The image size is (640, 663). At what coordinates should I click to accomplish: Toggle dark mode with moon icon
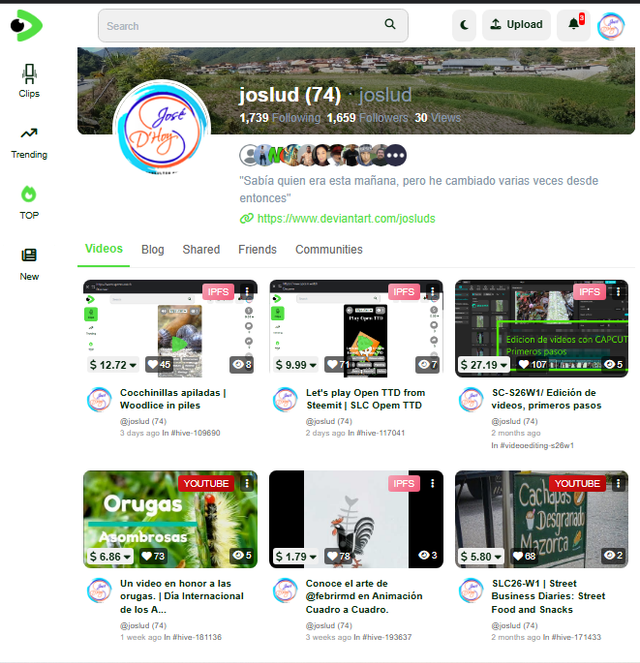pyautogui.click(x=464, y=25)
